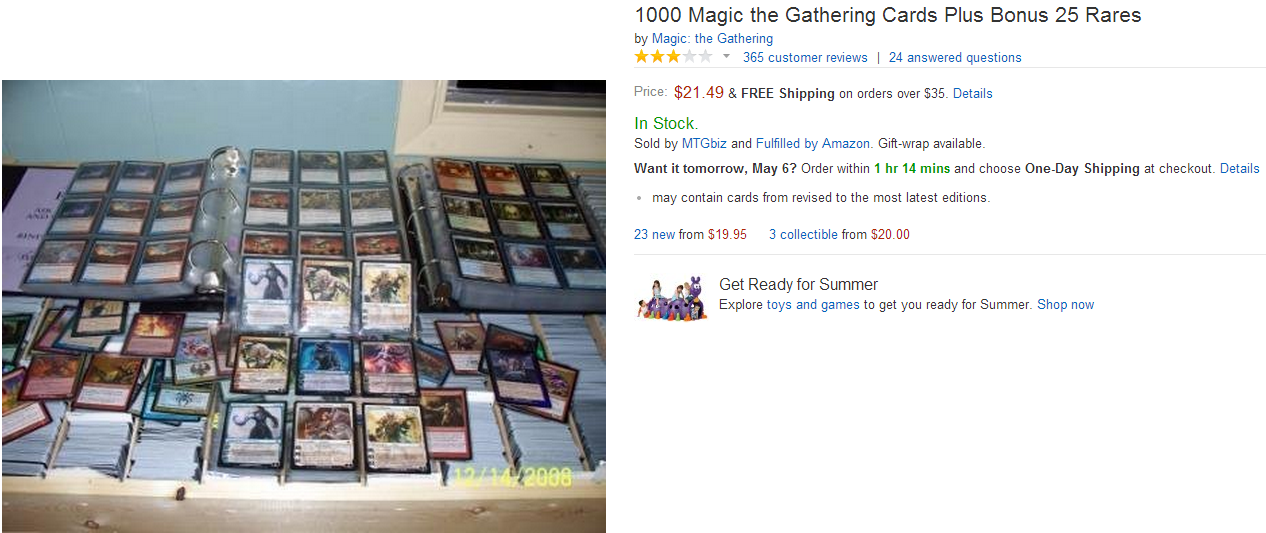The image size is (1266, 533).
Task: Open the 24 answered questions link
Action: pos(955,58)
